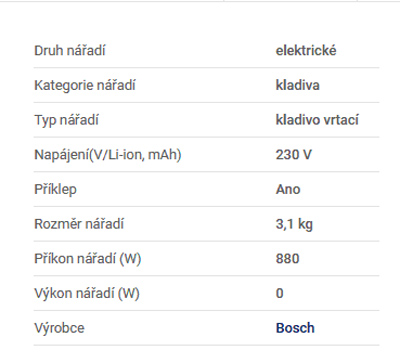Click the '0' output power value
The height and width of the screenshot is (363, 400).
pos(280,293)
